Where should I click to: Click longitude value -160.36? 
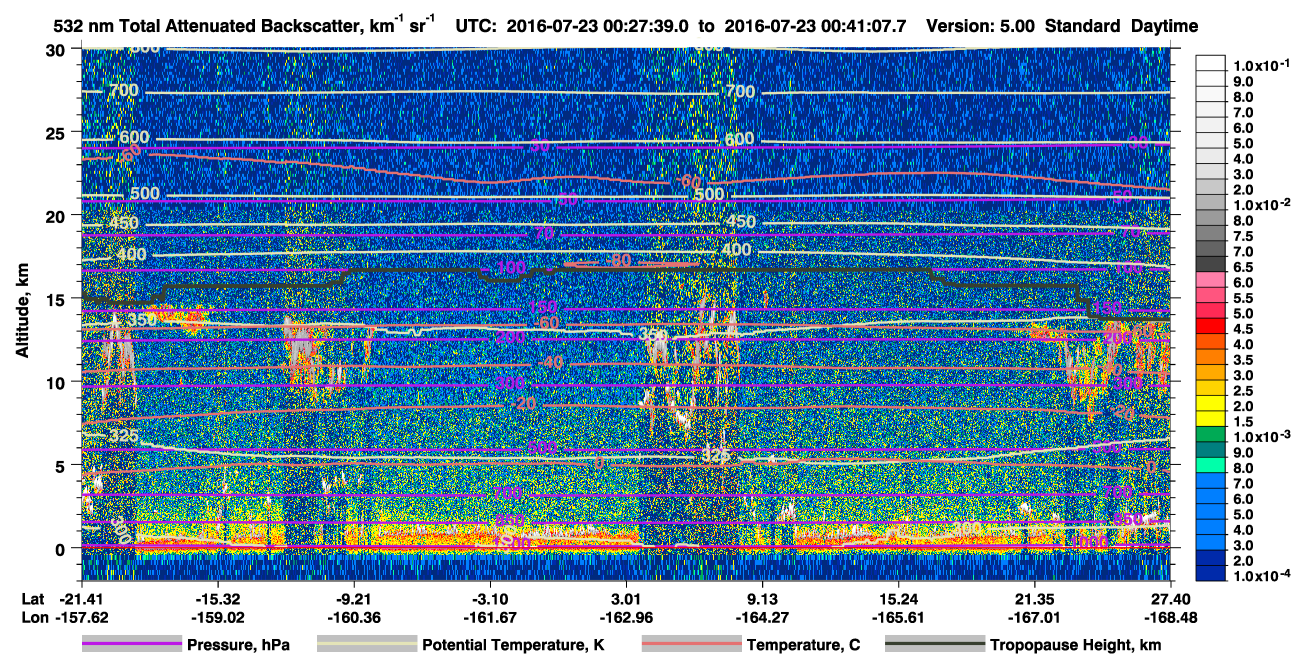354,617
